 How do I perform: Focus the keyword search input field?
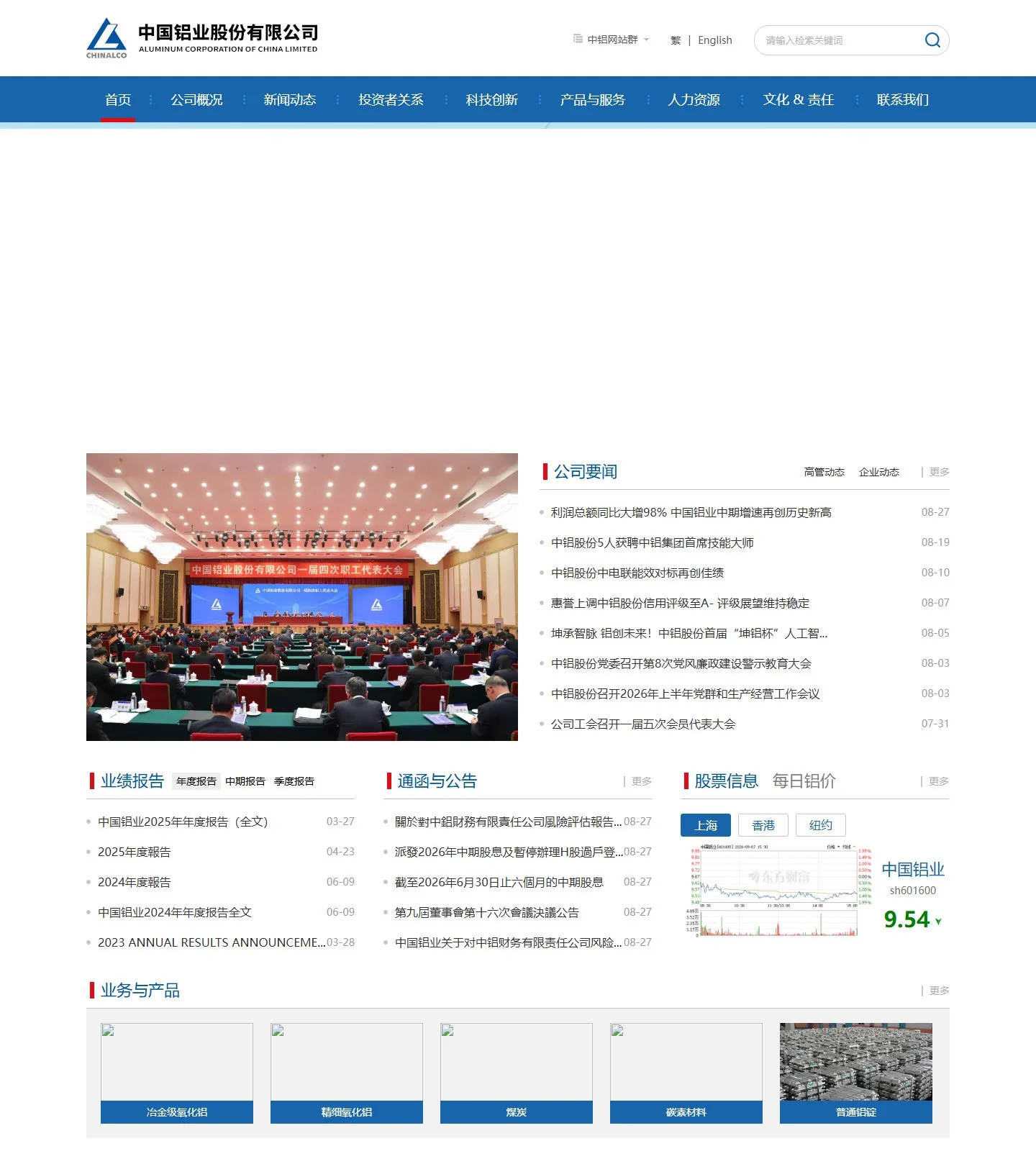click(x=838, y=40)
